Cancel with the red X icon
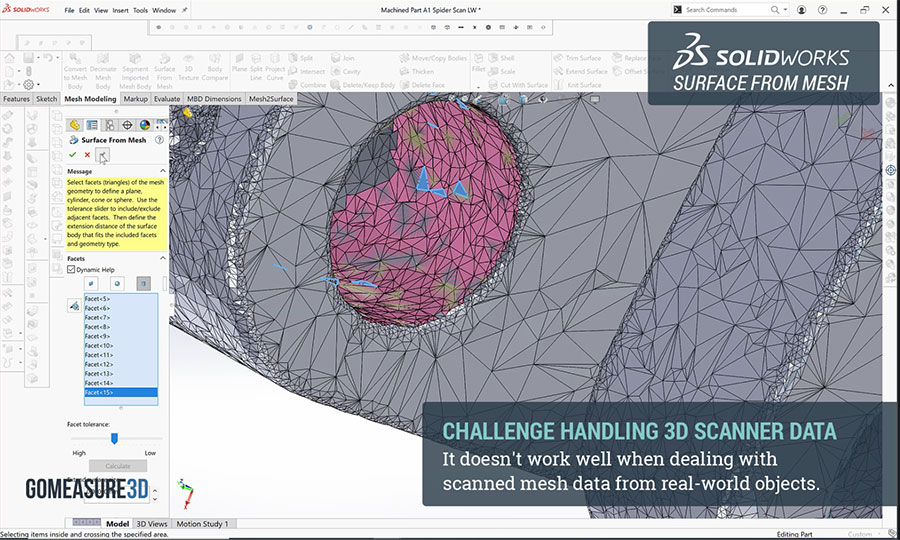This screenshot has height=540, width=900. pos(87,155)
